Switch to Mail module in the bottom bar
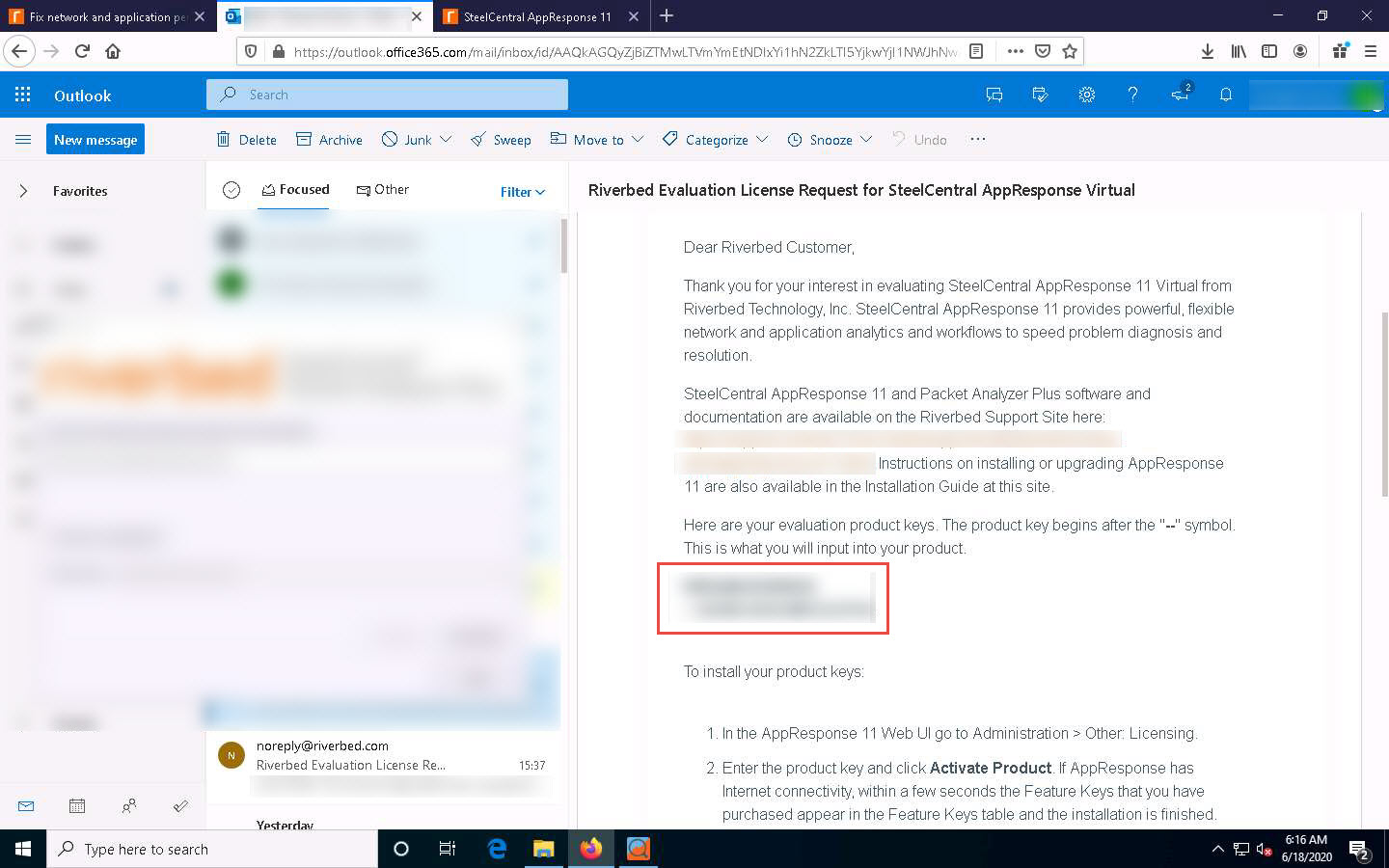Screen dimensions: 1389x868 (x=26, y=805)
